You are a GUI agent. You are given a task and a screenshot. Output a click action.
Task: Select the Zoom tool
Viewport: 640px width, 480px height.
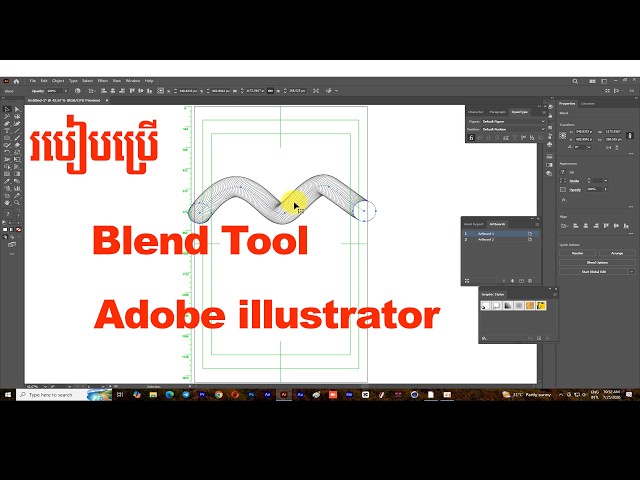(x=17, y=202)
